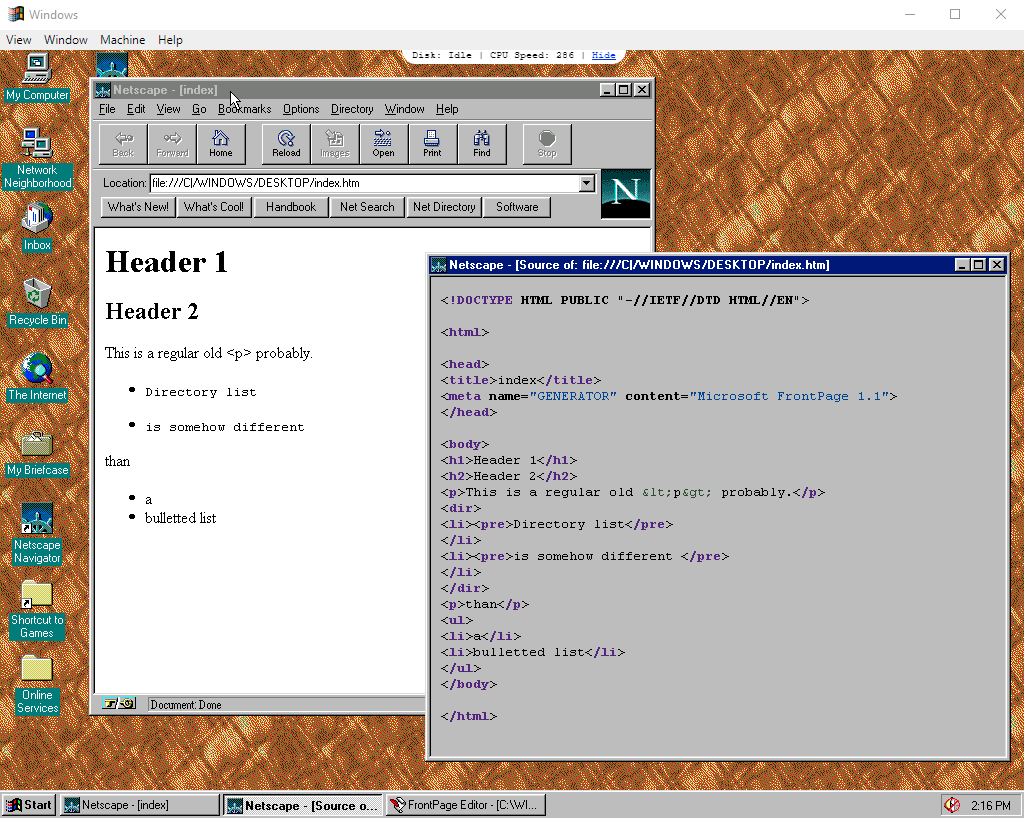This screenshot has width=1024, height=818.
Task: Click the Reload toolbar icon
Action: coord(286,143)
